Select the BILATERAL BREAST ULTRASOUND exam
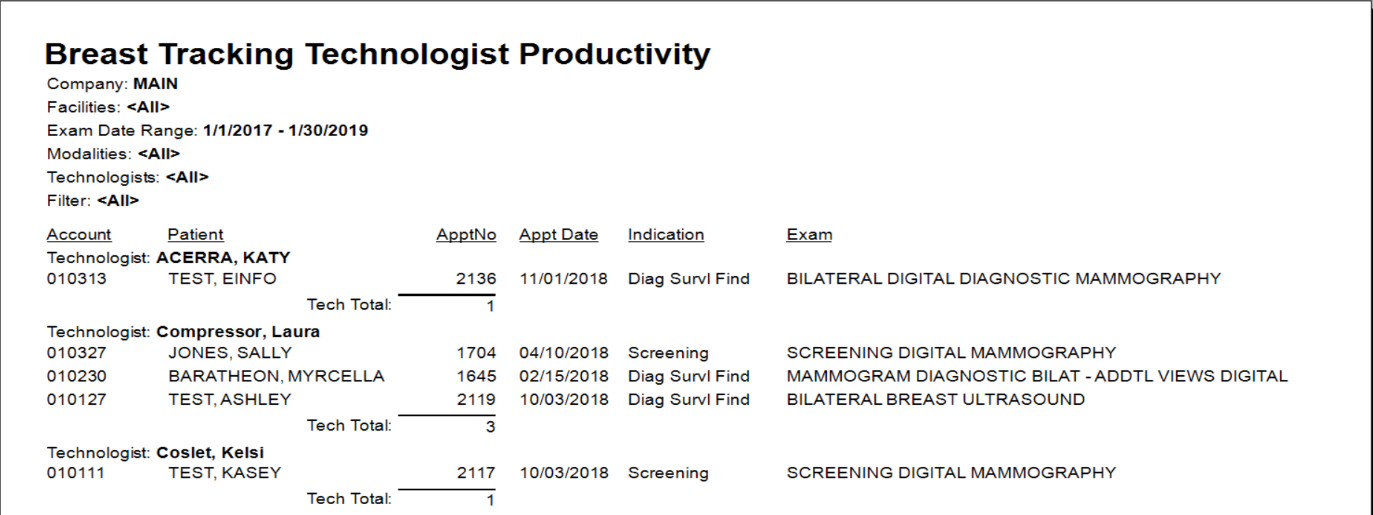This screenshot has height=515, width=1373. (935, 400)
